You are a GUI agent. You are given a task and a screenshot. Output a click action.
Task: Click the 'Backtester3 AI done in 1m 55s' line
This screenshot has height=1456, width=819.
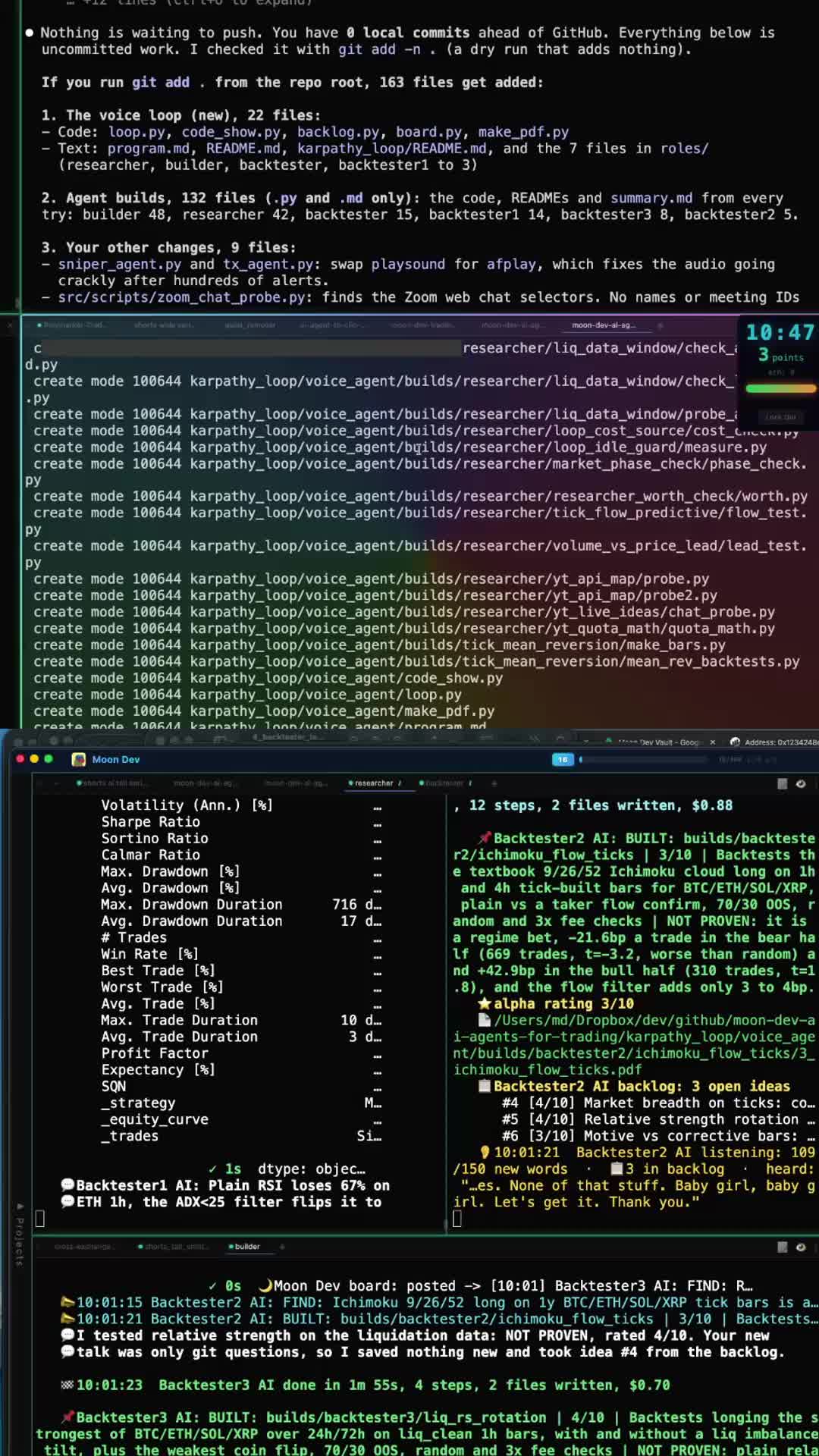pos(366,1385)
